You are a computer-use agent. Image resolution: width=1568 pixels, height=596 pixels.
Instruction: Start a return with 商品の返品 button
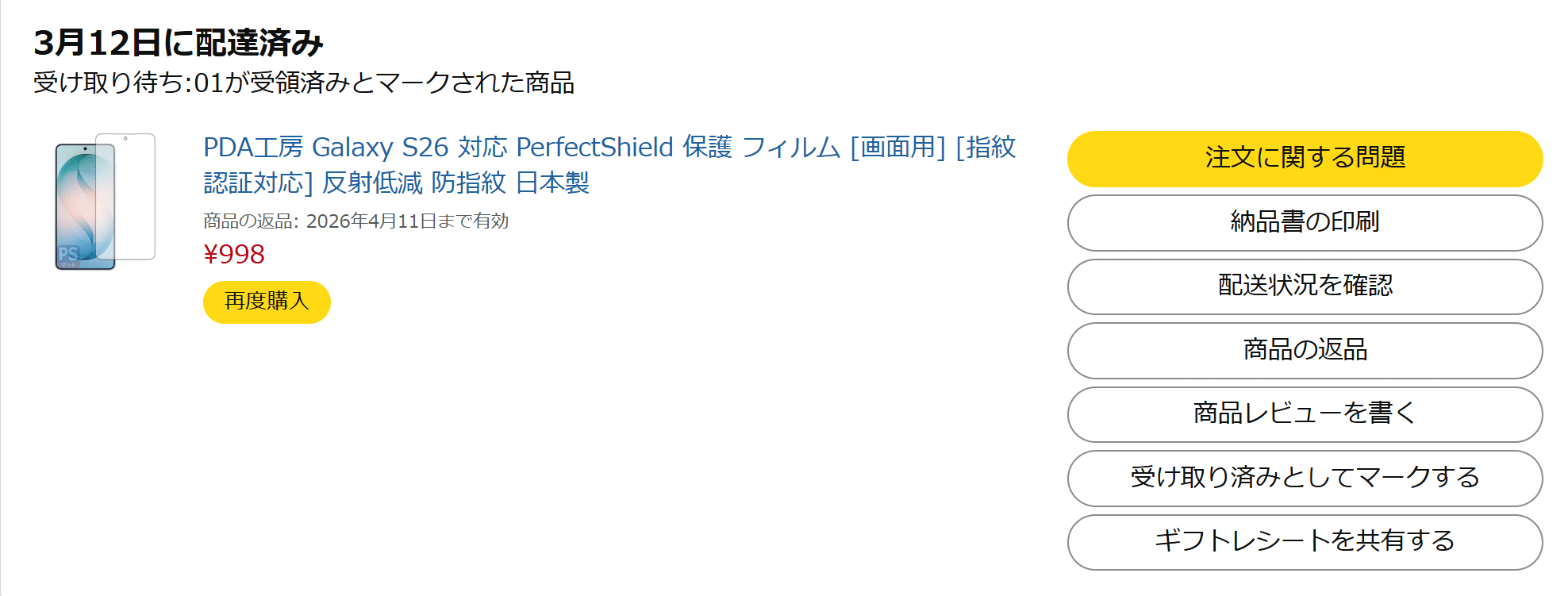[x=1305, y=350]
